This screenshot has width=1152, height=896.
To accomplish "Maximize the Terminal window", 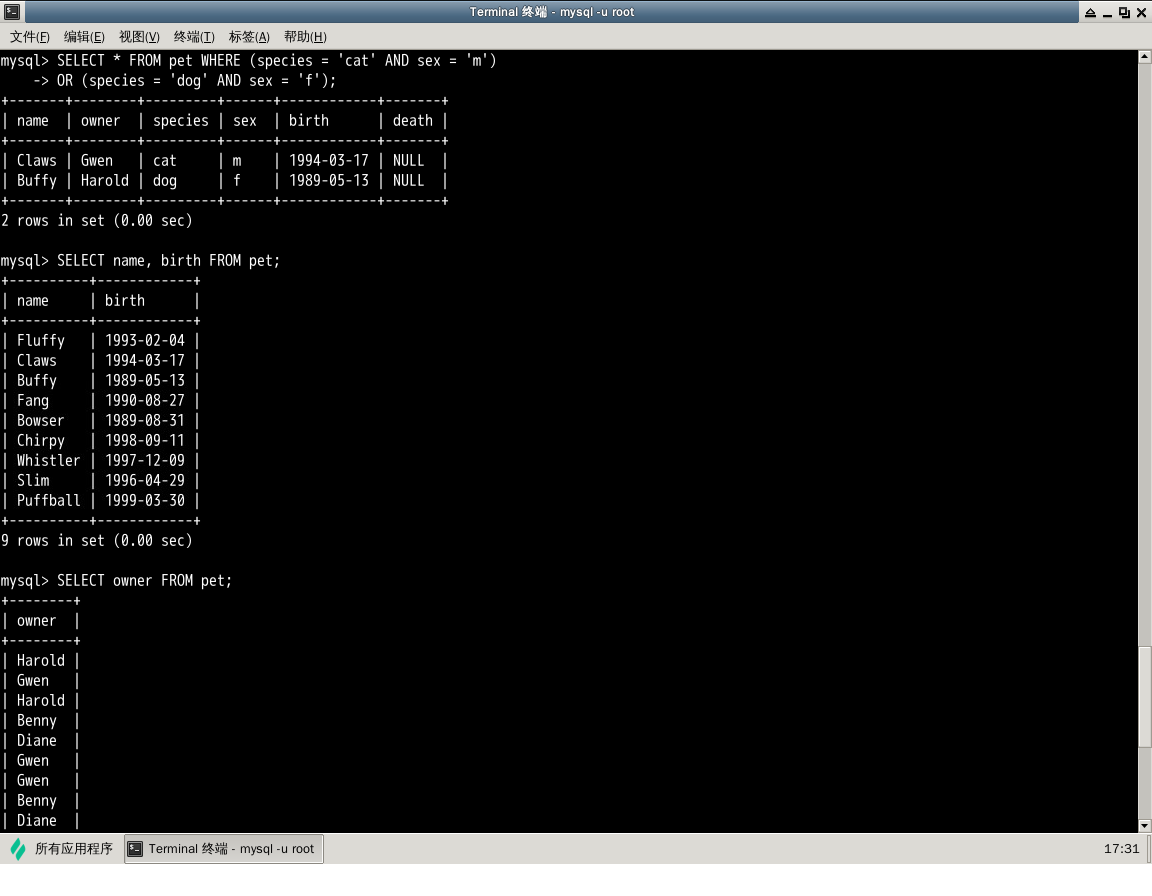I will tap(1124, 12).
